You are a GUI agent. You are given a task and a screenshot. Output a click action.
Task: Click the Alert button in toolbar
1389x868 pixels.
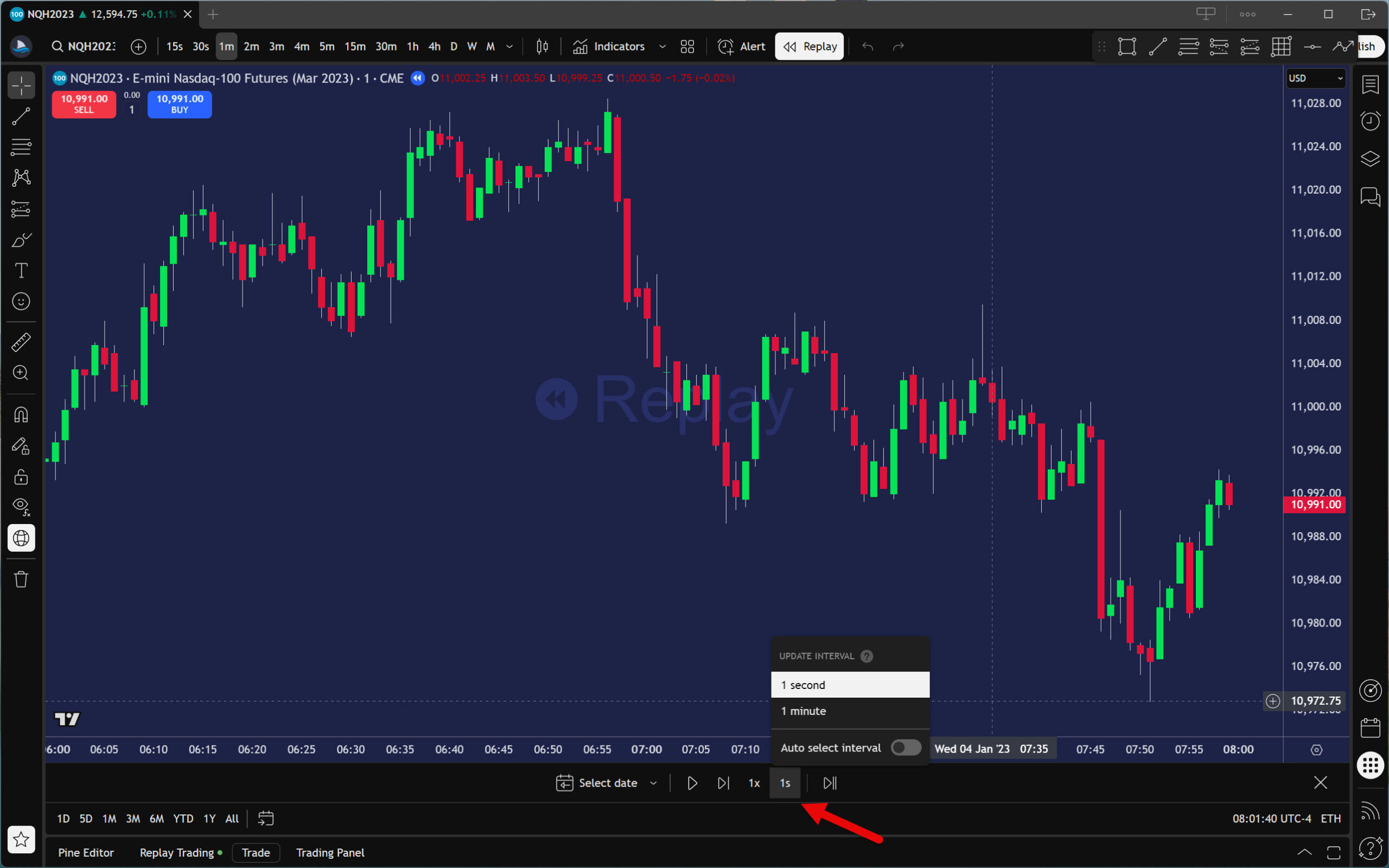coord(741,47)
